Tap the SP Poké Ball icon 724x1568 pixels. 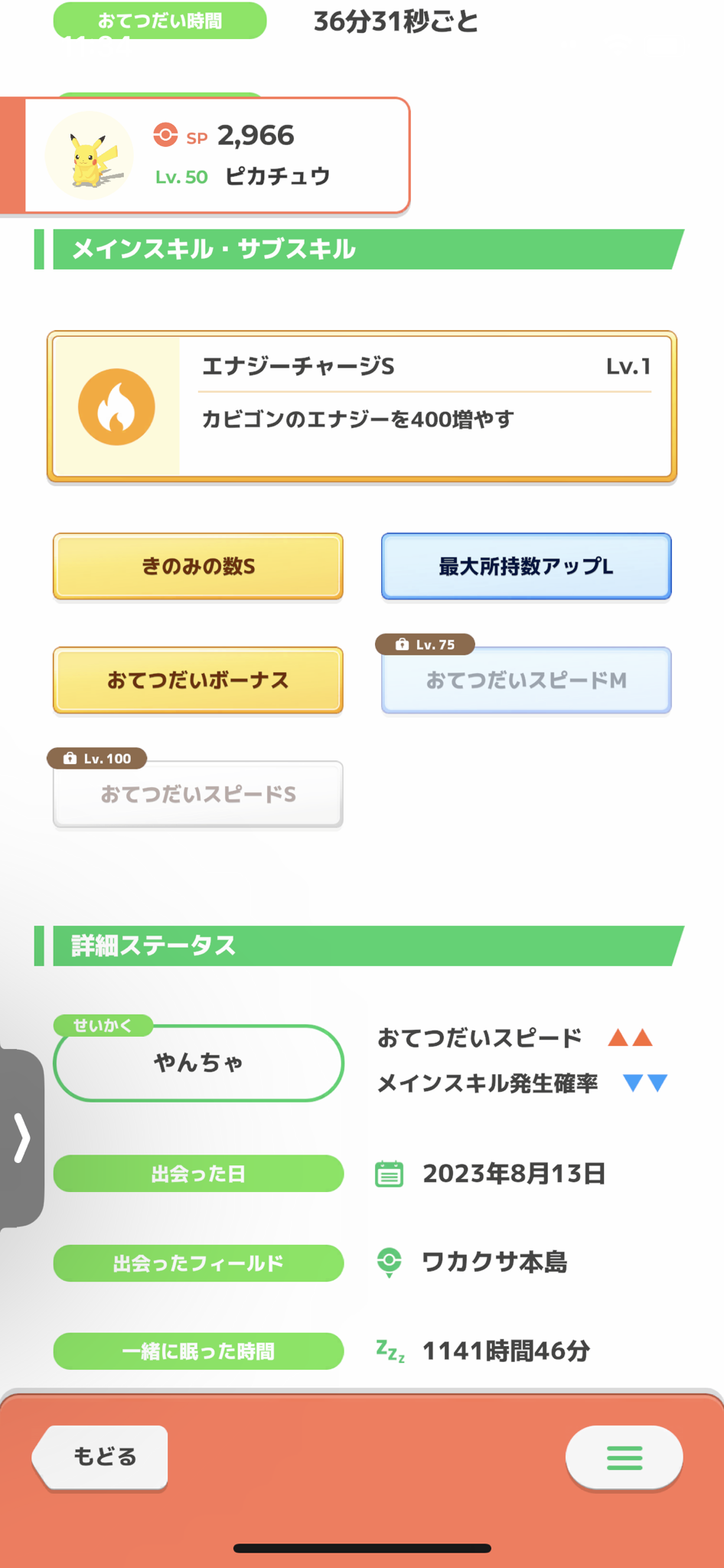pos(165,136)
